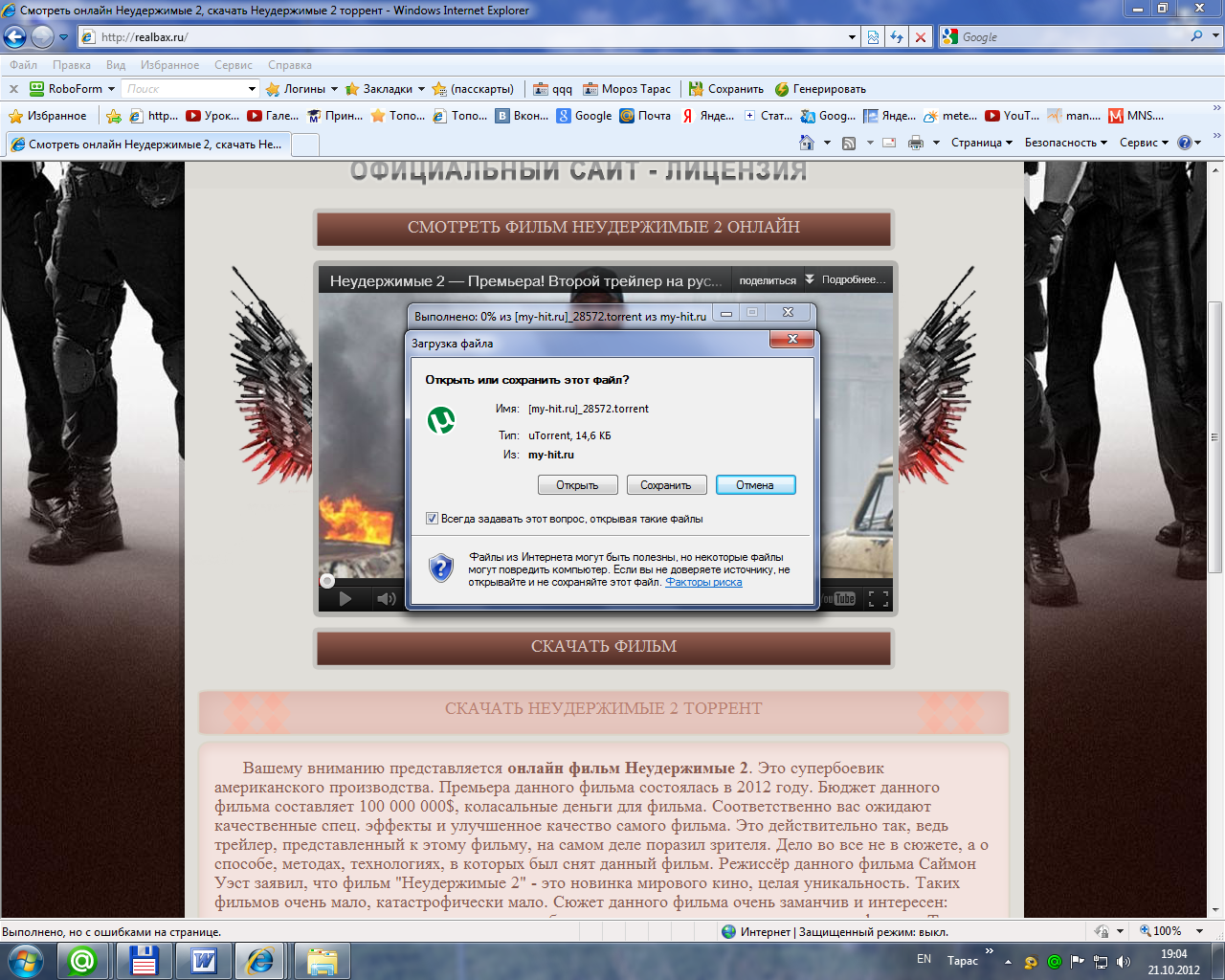Close the RoboForm toolbar with its X

13,89
